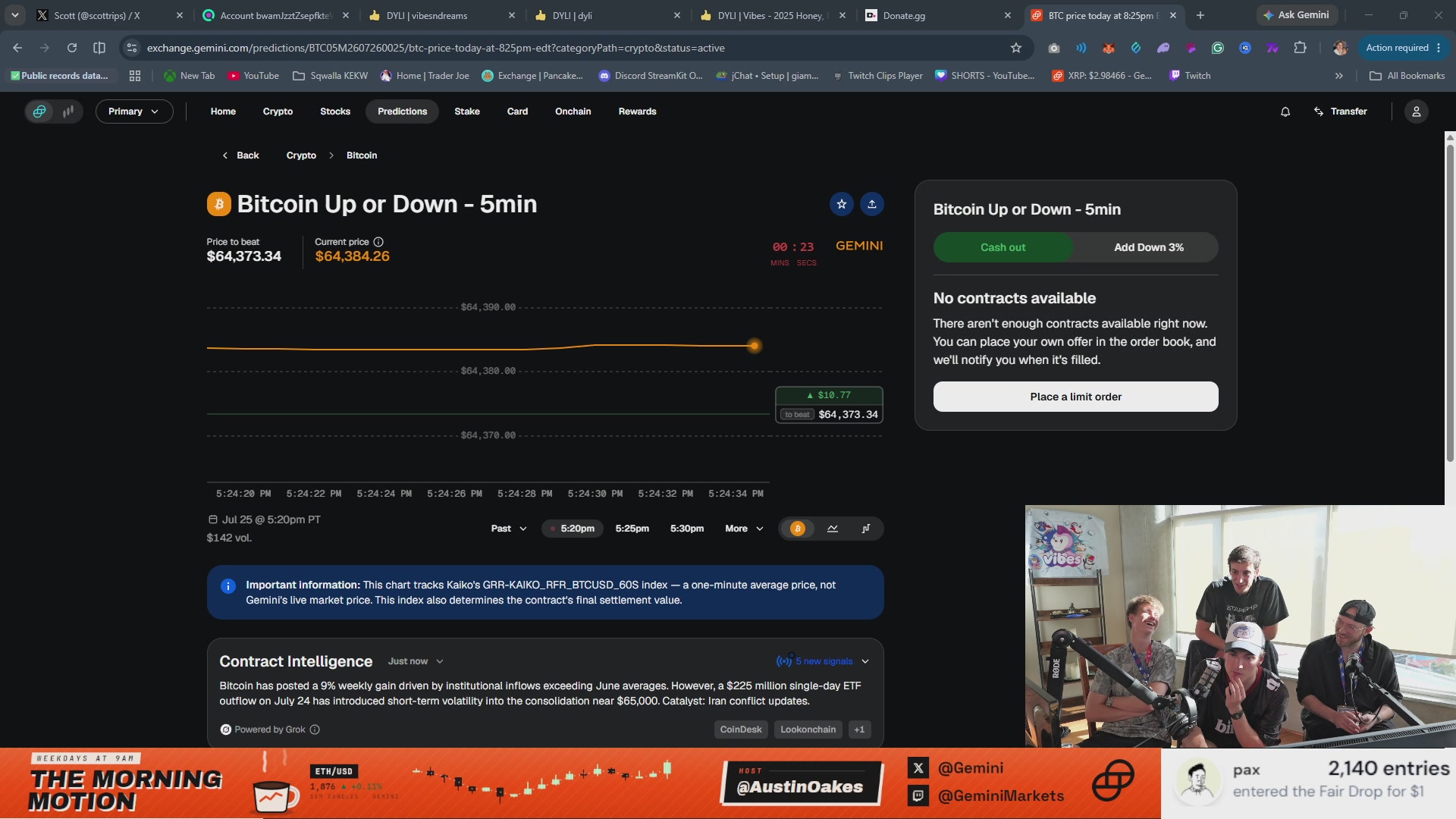Click the Current price info icon
This screenshot has width=1456, height=819.
click(x=378, y=242)
